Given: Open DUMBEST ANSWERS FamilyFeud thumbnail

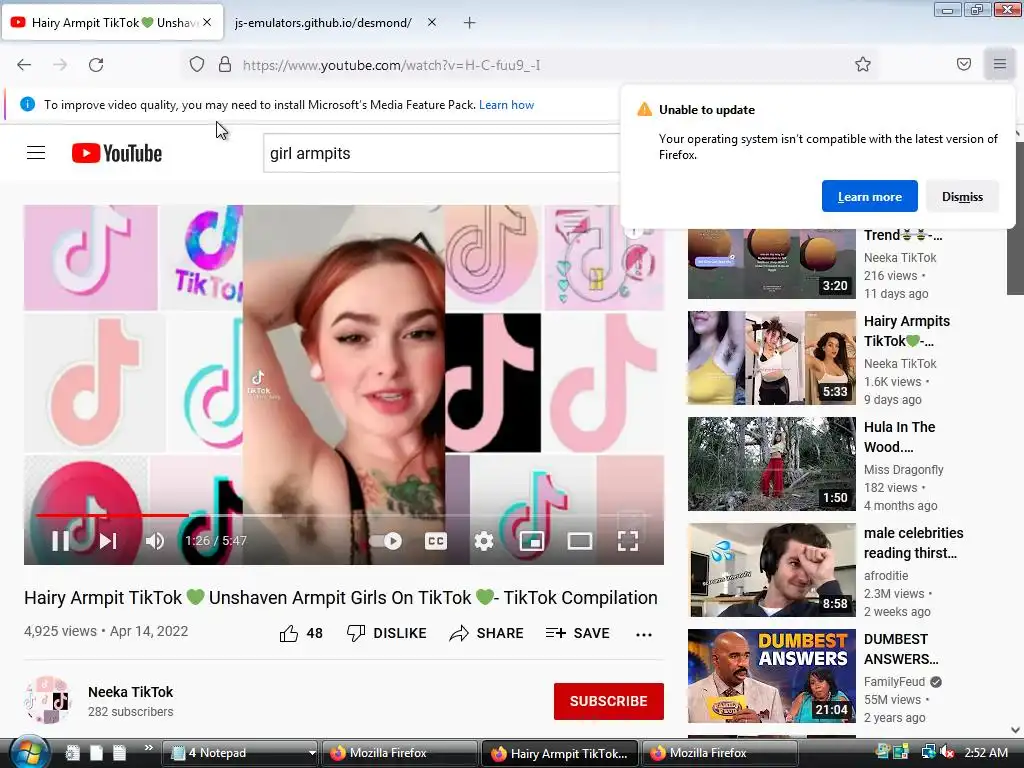Looking at the screenshot, I should tap(771, 676).
